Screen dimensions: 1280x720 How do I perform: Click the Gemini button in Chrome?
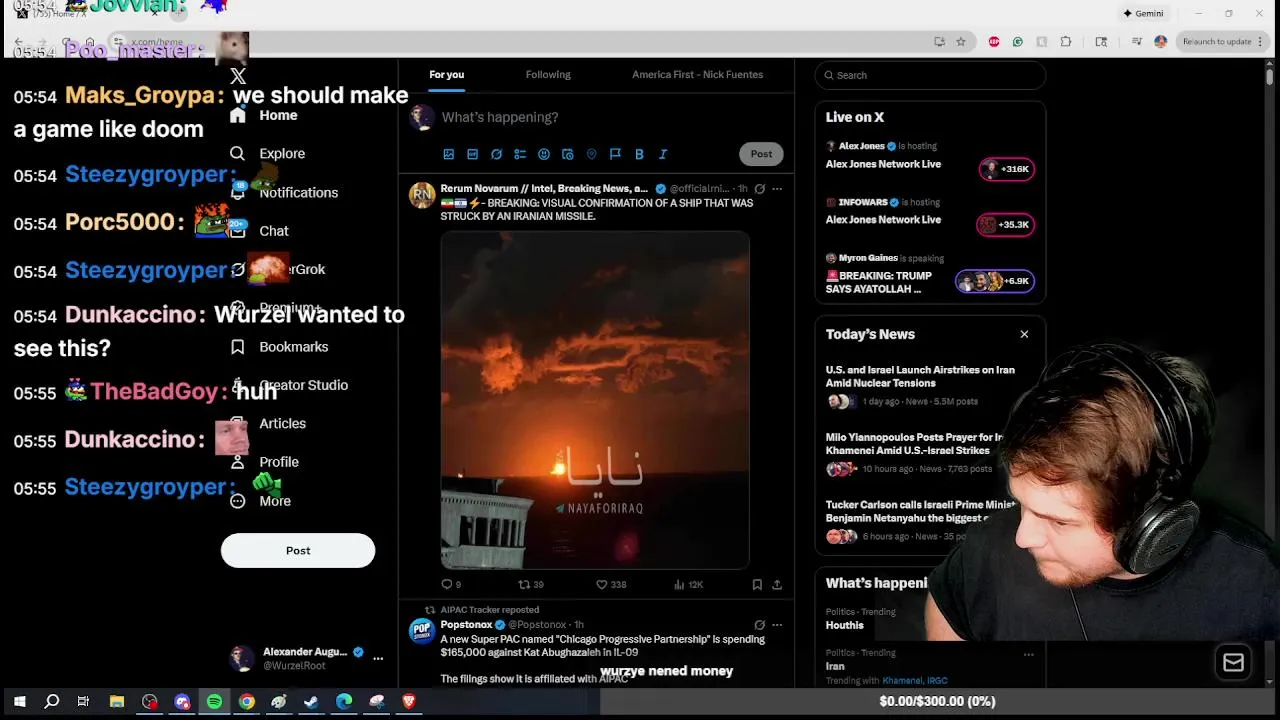pyautogui.click(x=1143, y=14)
